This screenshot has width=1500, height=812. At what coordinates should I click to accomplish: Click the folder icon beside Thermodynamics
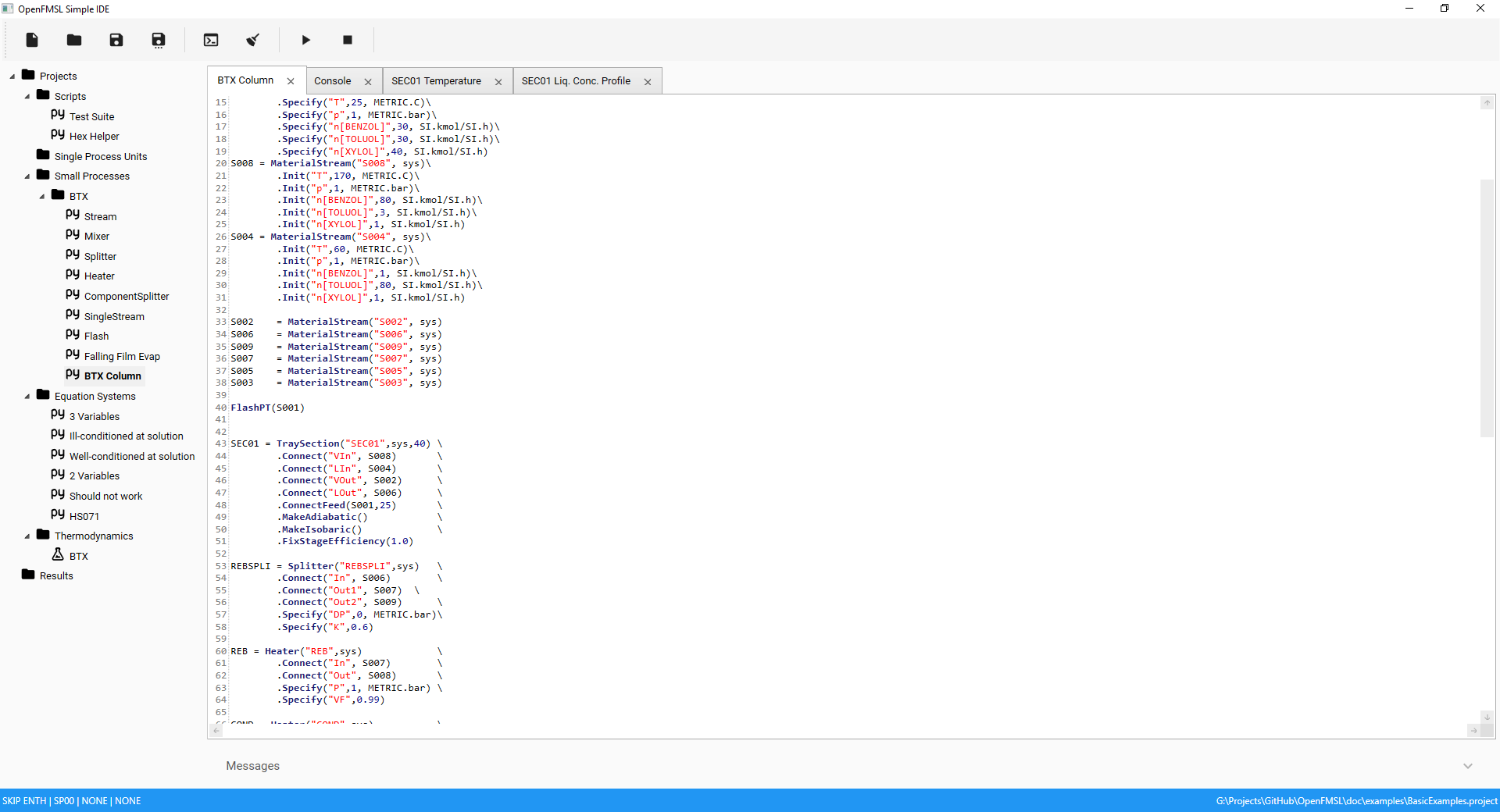point(43,535)
